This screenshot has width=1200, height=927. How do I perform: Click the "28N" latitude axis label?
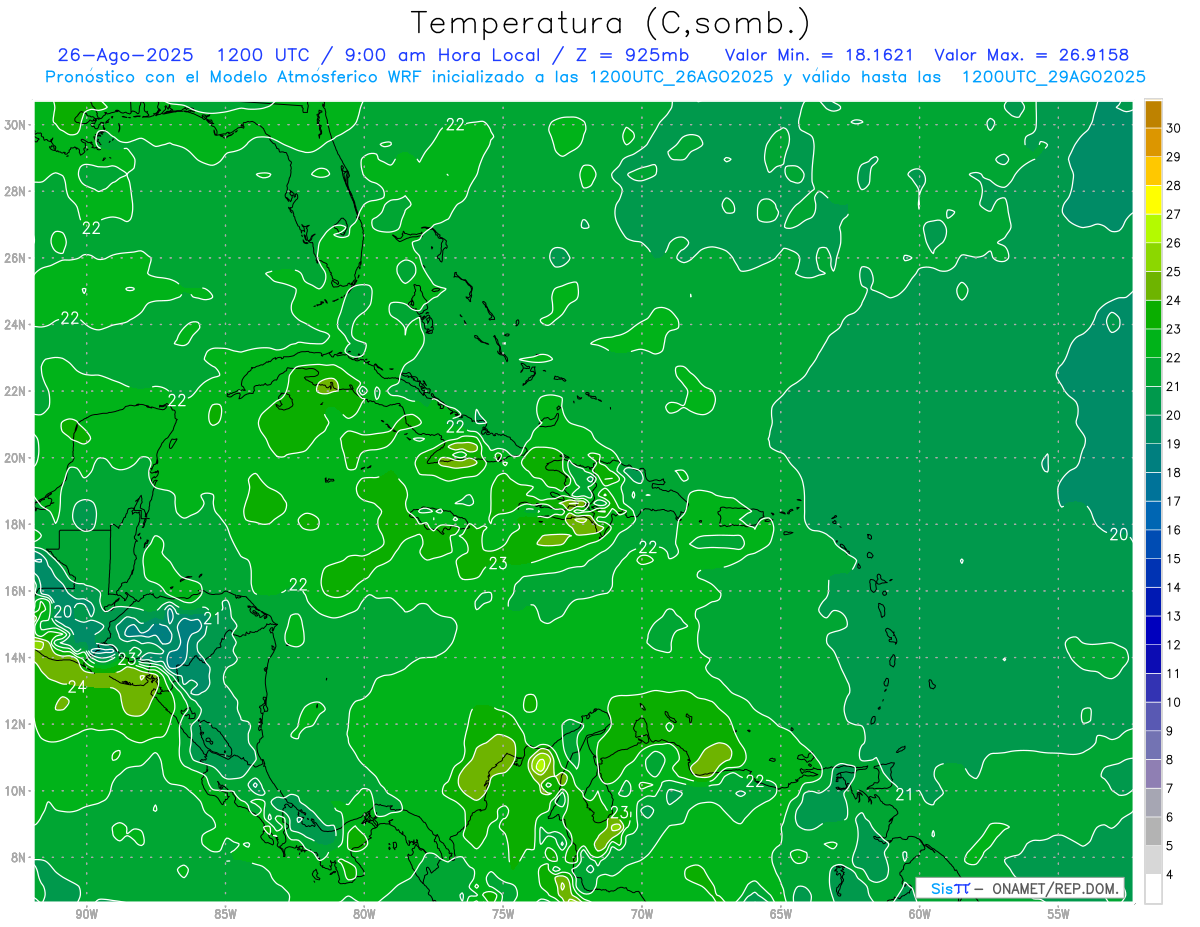pyautogui.click(x=15, y=191)
